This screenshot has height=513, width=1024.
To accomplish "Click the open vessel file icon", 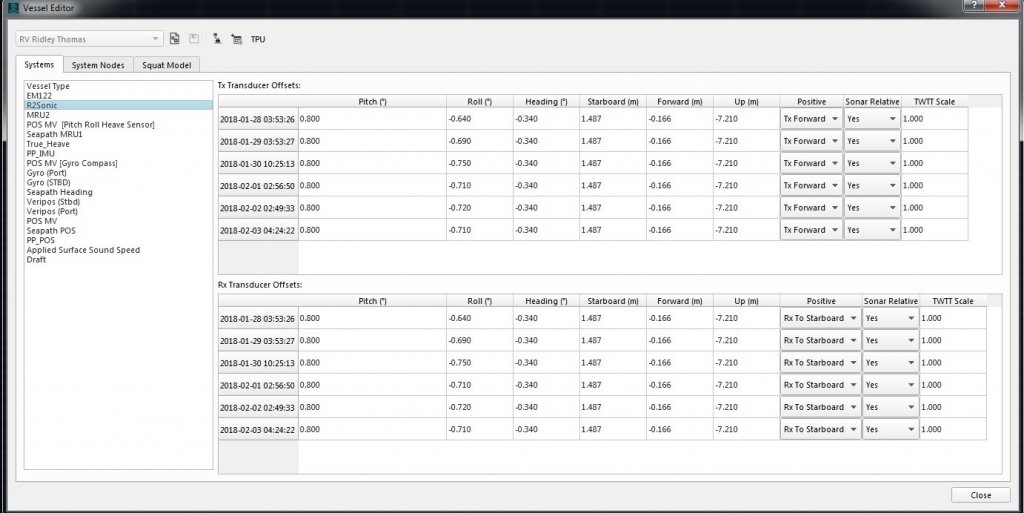I will [x=175, y=39].
